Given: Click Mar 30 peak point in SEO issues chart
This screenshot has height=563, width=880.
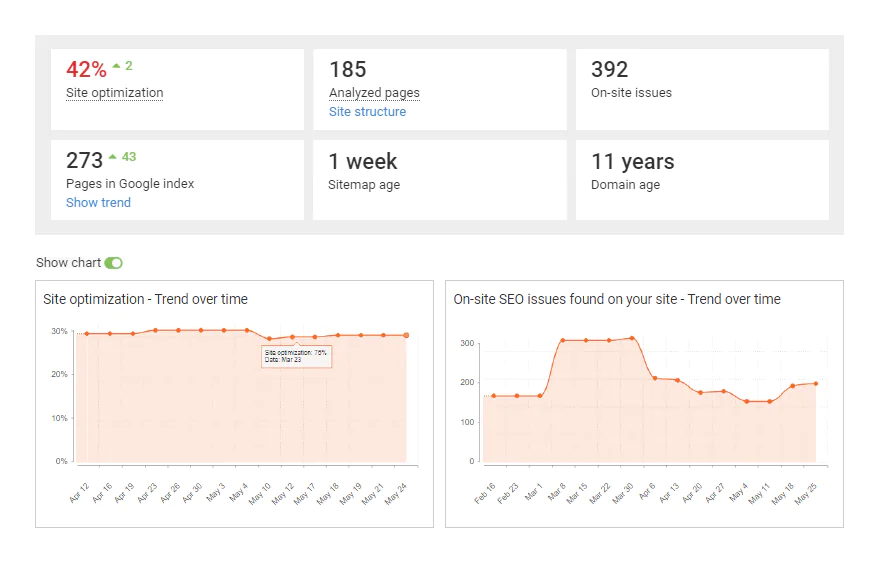Looking at the screenshot, I should (632, 338).
